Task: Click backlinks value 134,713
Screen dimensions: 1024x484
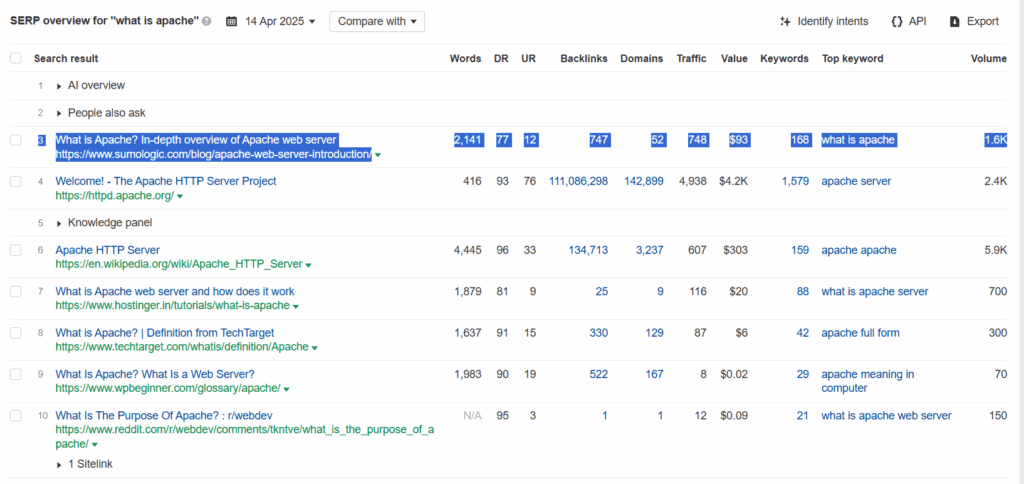Action: pos(589,250)
